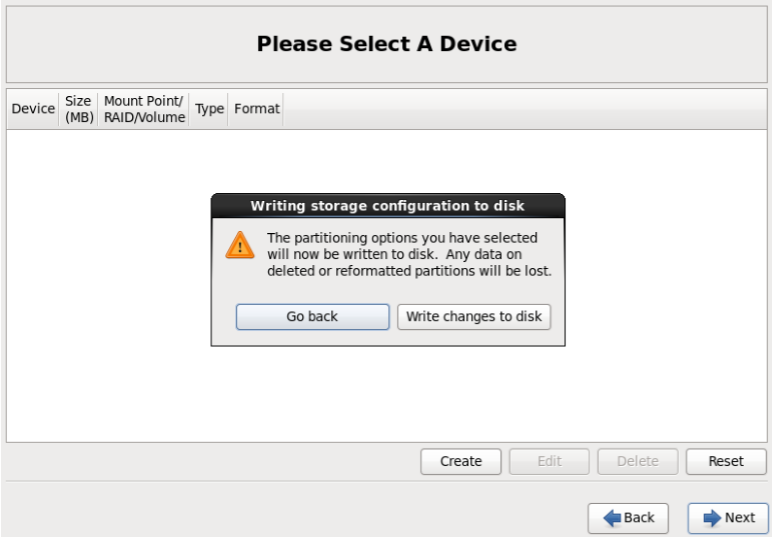
Task: Confirm with Write changes to disk
Action: coord(474,316)
